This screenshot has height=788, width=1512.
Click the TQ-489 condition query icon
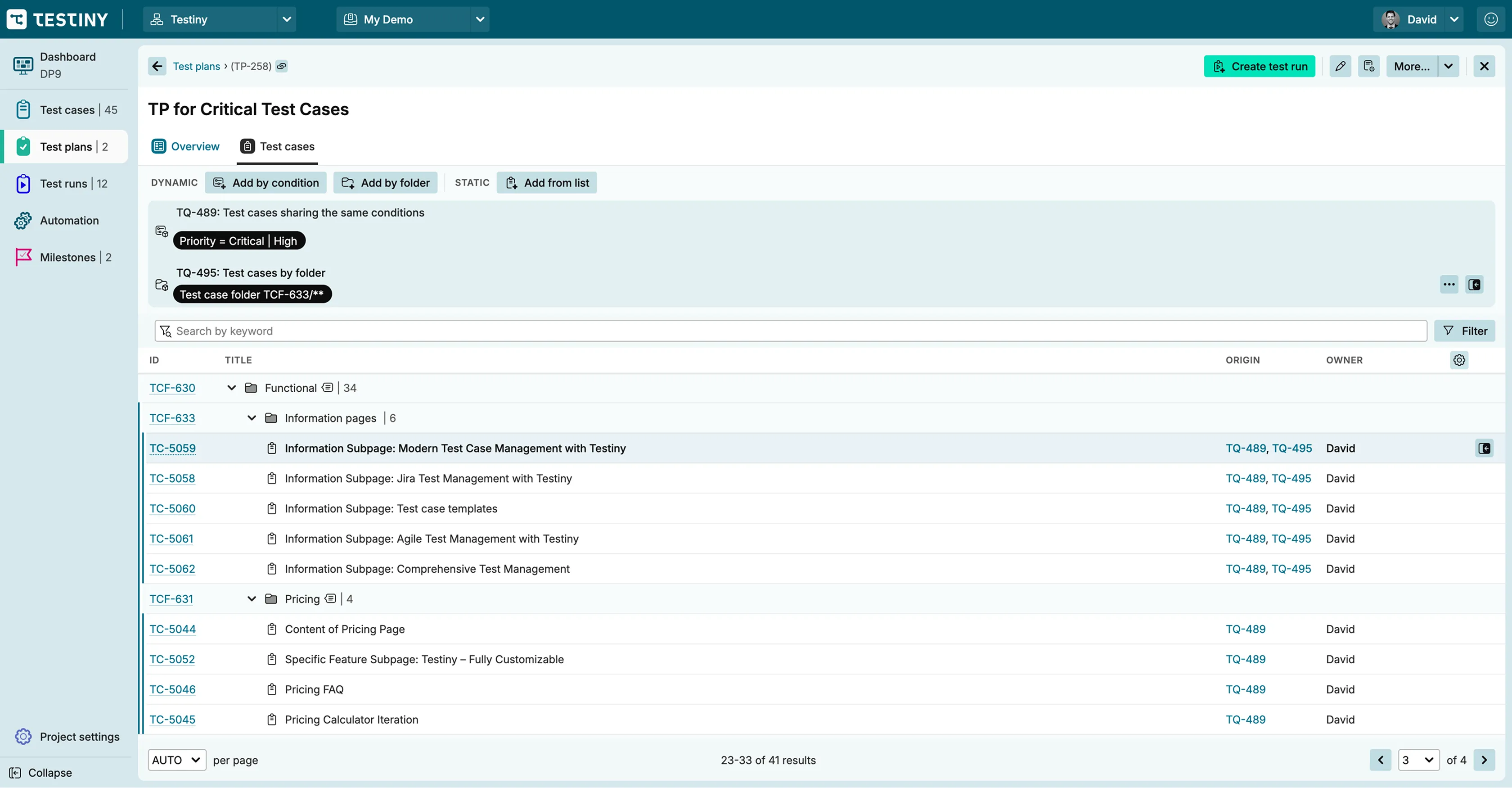[x=162, y=231]
